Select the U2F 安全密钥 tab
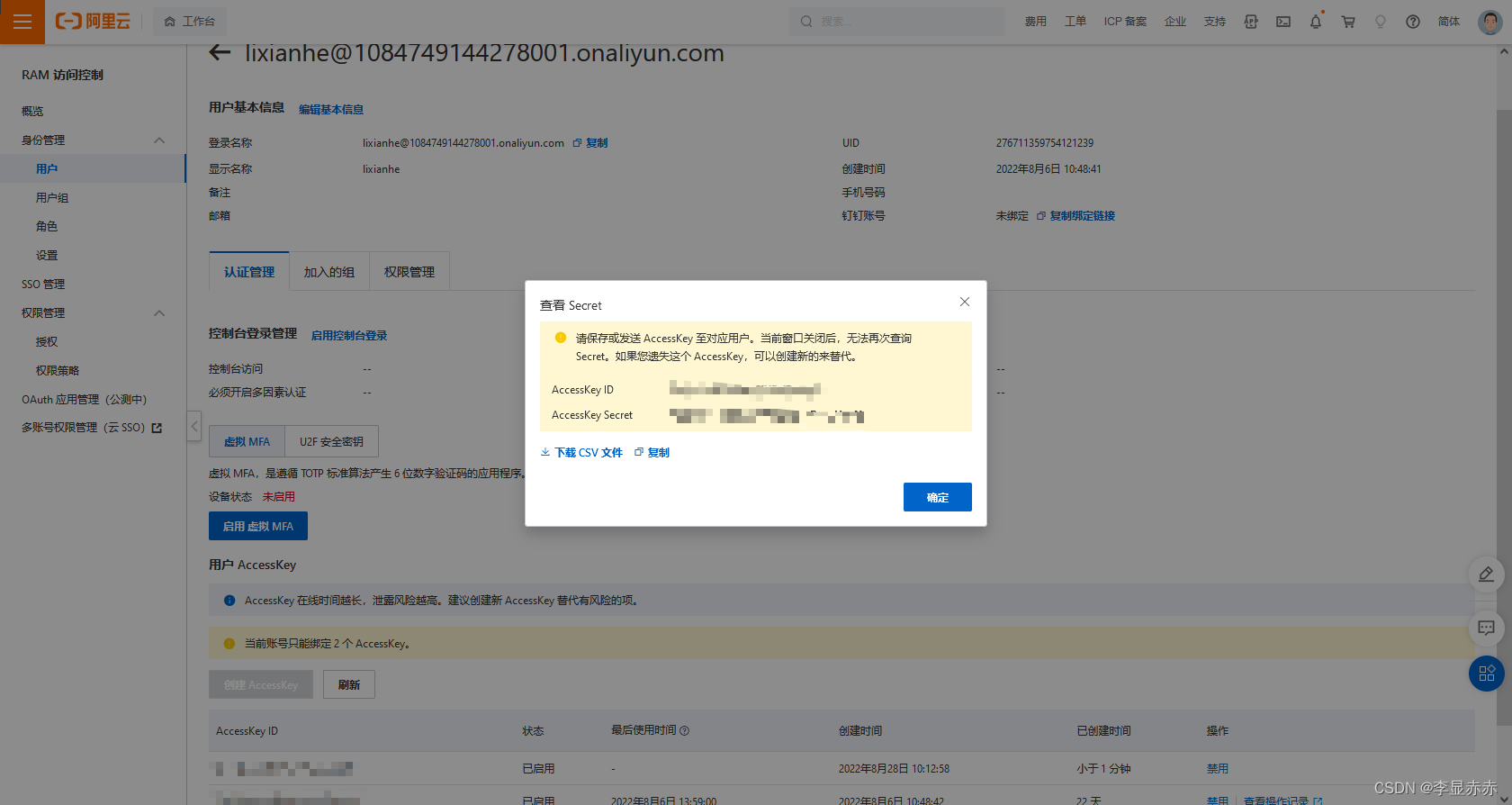This screenshot has height=805, width=1512. [331, 441]
